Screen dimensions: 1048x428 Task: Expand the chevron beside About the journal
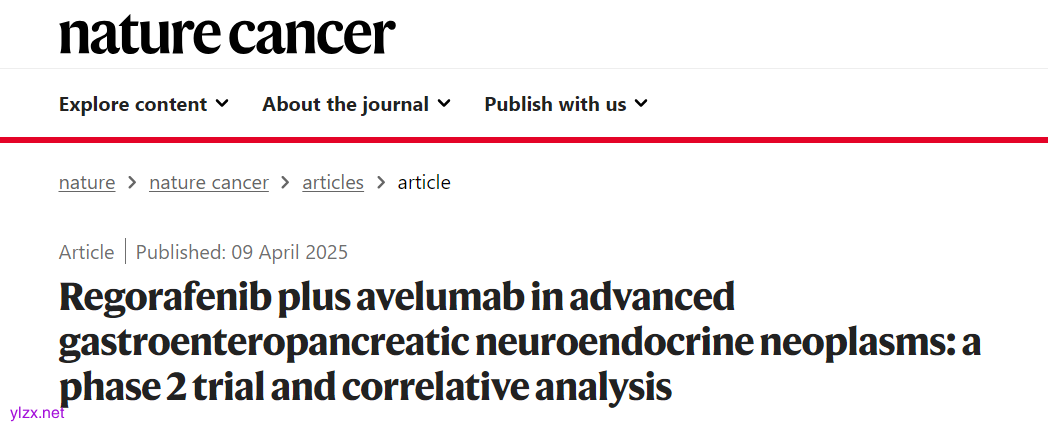pyautogui.click(x=444, y=103)
